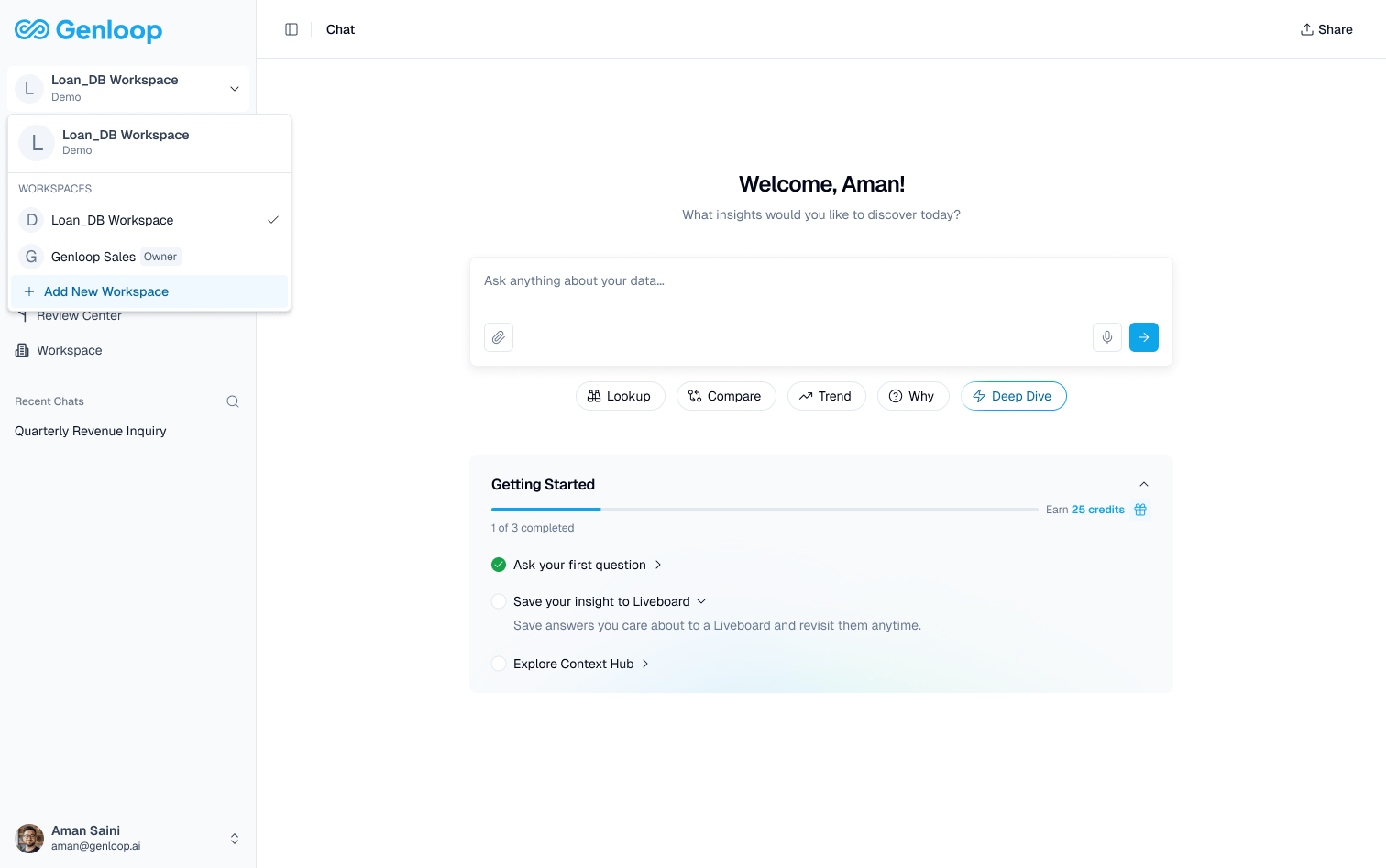The image size is (1386, 868).
Task: Select Loan_DB Workspace in workspaces list
Action: point(149,220)
